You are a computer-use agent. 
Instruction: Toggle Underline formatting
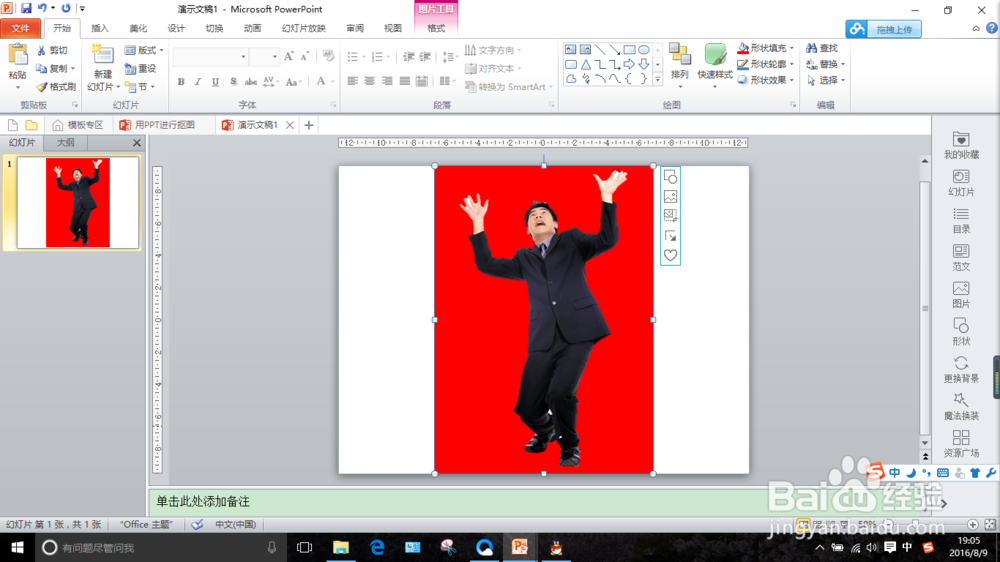click(x=216, y=82)
